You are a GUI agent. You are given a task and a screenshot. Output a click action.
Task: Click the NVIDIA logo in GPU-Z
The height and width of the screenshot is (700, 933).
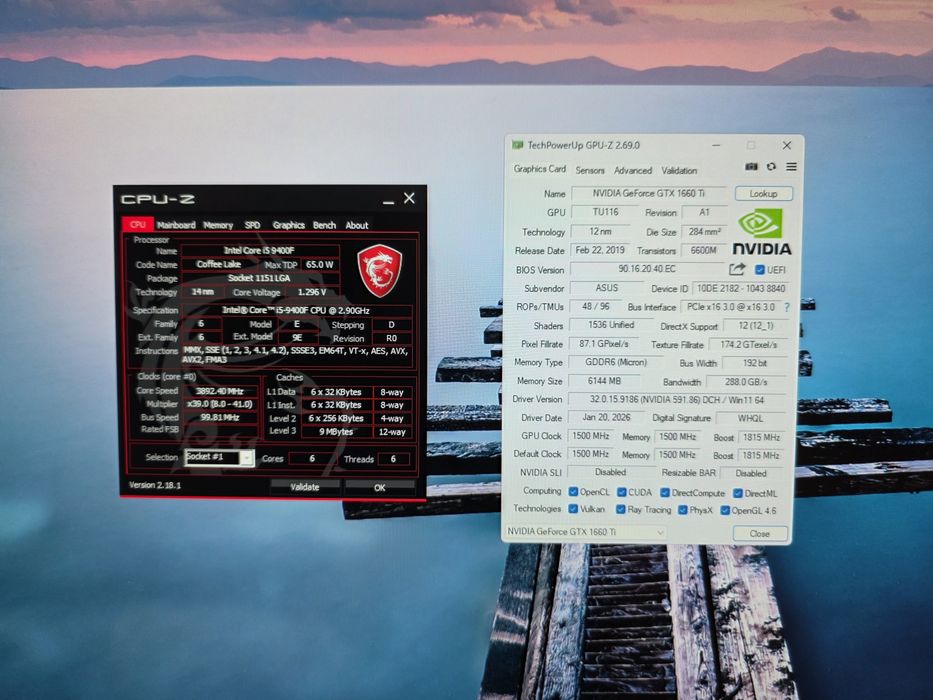pos(761,232)
